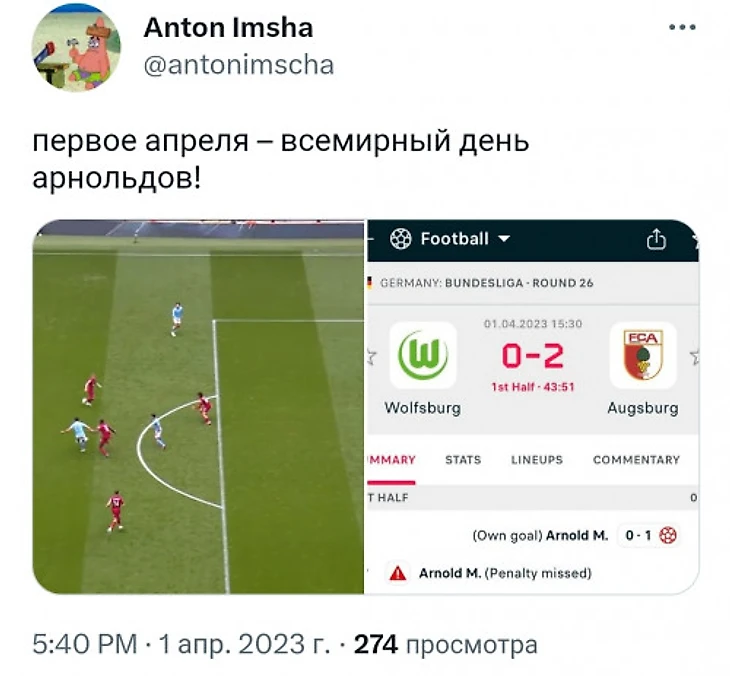Open the @antonimscha handle link
Viewport: 730px width, 676px height.
tap(239, 65)
